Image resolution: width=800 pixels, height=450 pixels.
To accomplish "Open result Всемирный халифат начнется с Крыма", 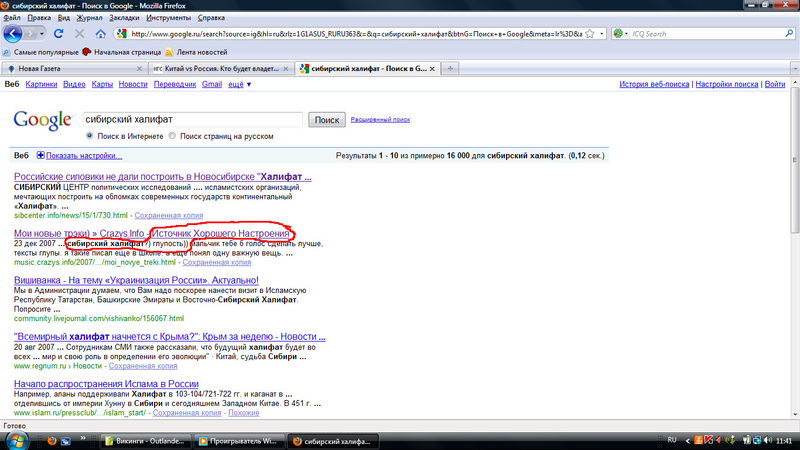I will tap(169, 337).
